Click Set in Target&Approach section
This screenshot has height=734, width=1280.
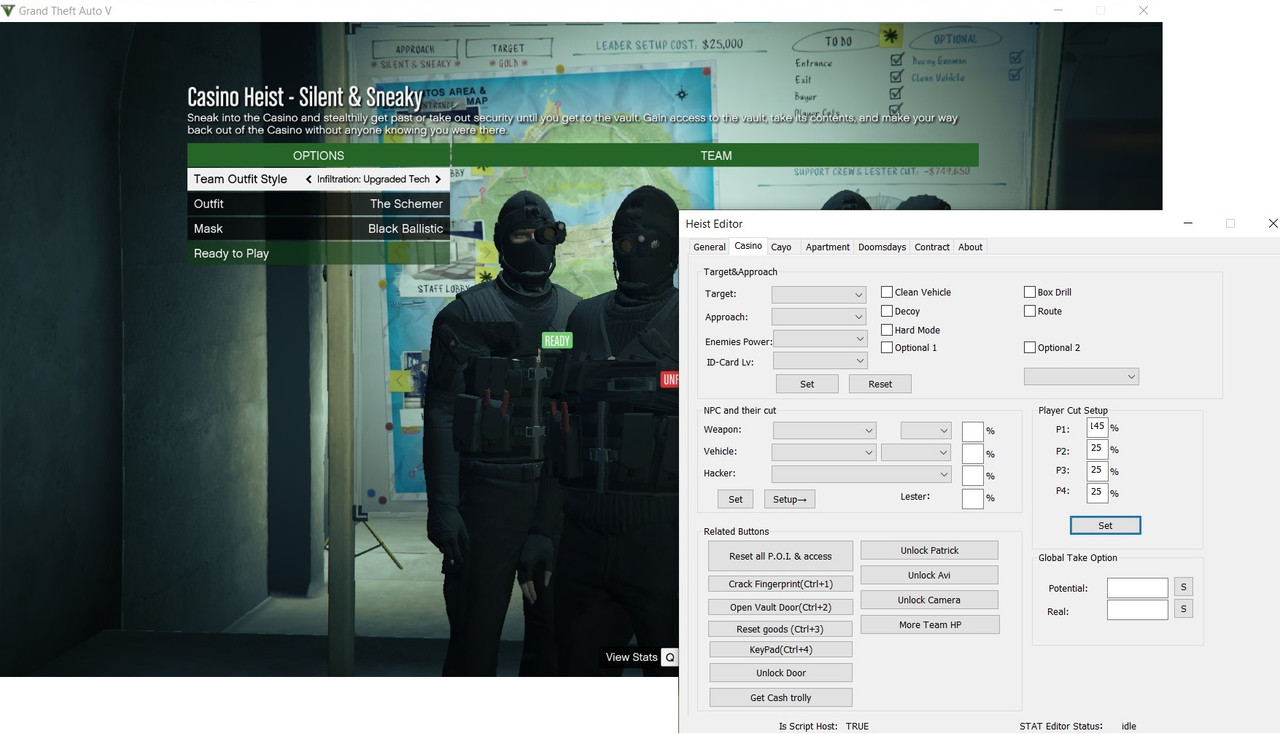[807, 384]
